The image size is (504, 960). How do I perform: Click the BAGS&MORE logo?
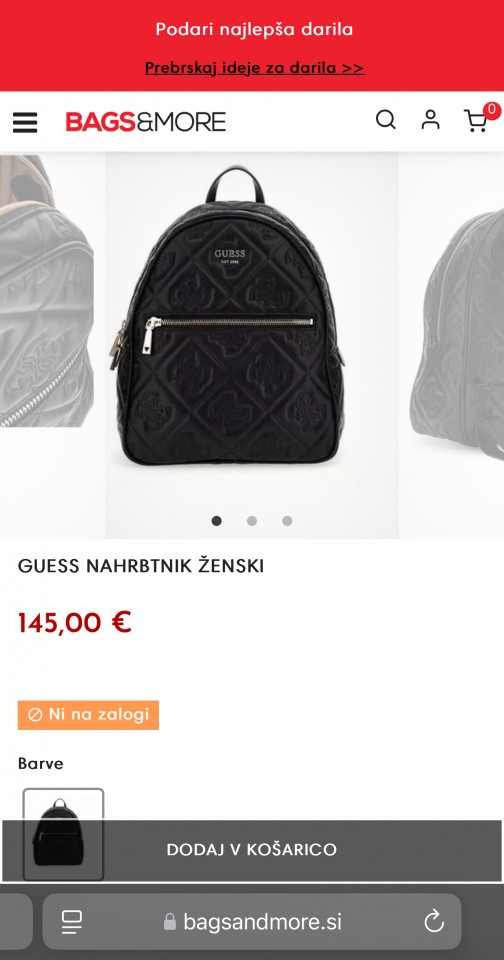point(146,121)
